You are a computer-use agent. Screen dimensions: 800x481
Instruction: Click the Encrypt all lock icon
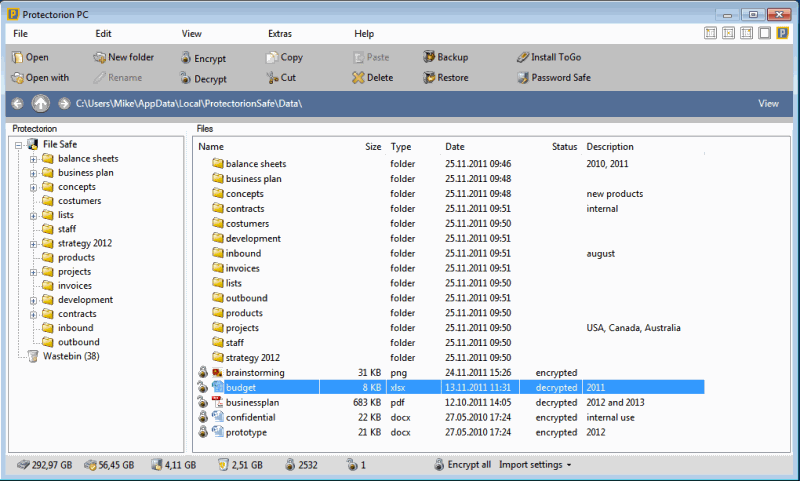pos(439,465)
